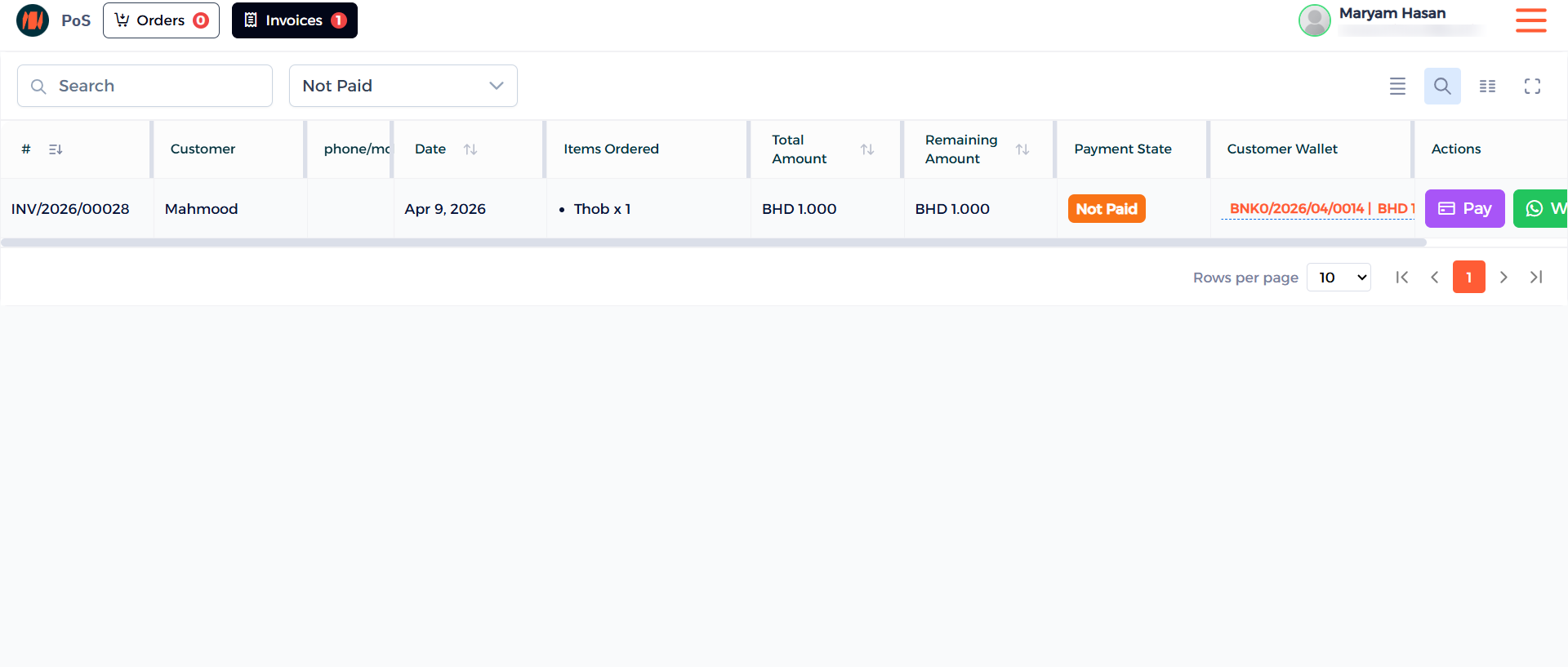Open the Maryam Hasan user profile menu

pos(1391,20)
